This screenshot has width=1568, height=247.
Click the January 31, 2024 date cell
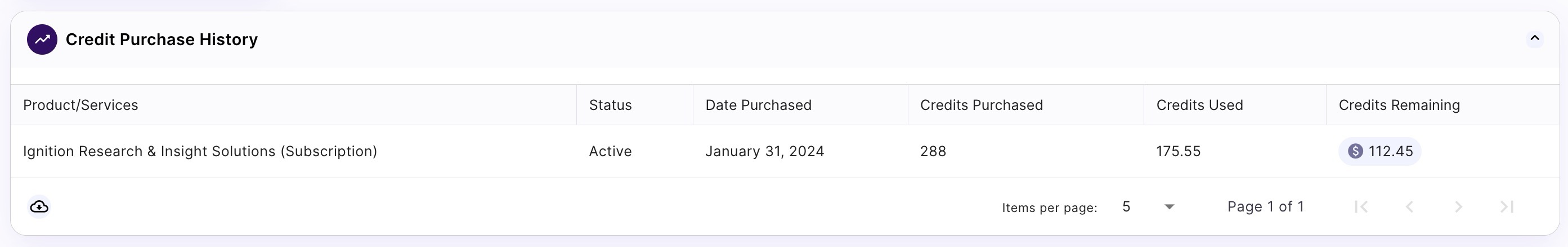click(x=764, y=151)
